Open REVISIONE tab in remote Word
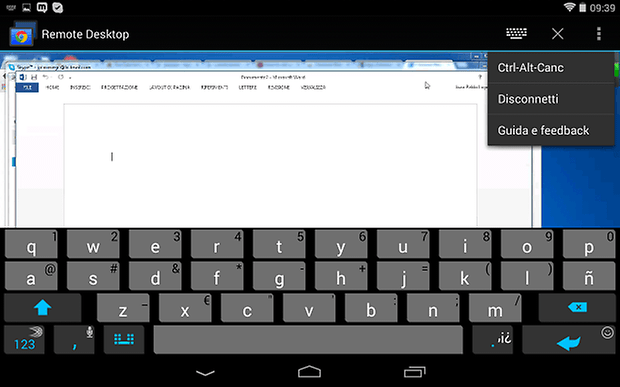The image size is (620, 387). [279, 87]
